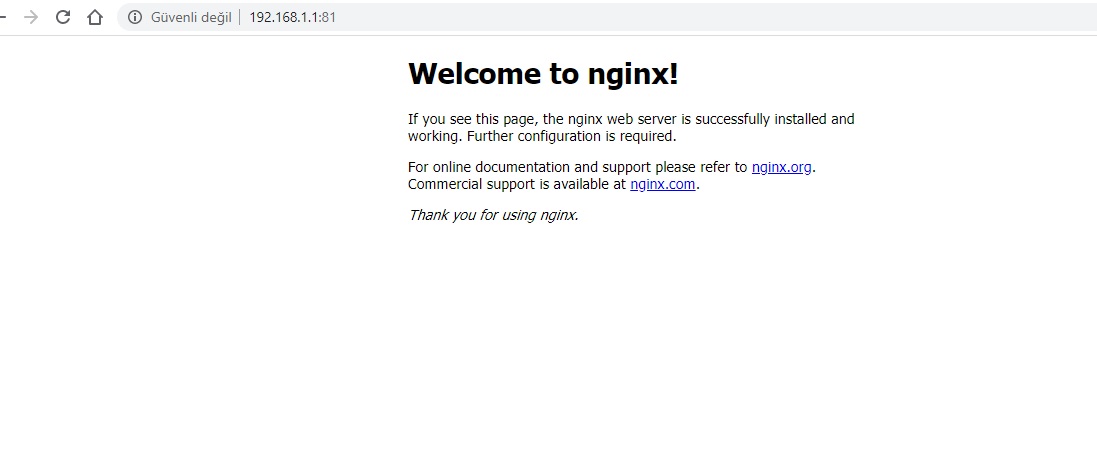Reload the page with the refresh icon
Viewport: 1097px width, 471px height.
[x=63, y=17]
